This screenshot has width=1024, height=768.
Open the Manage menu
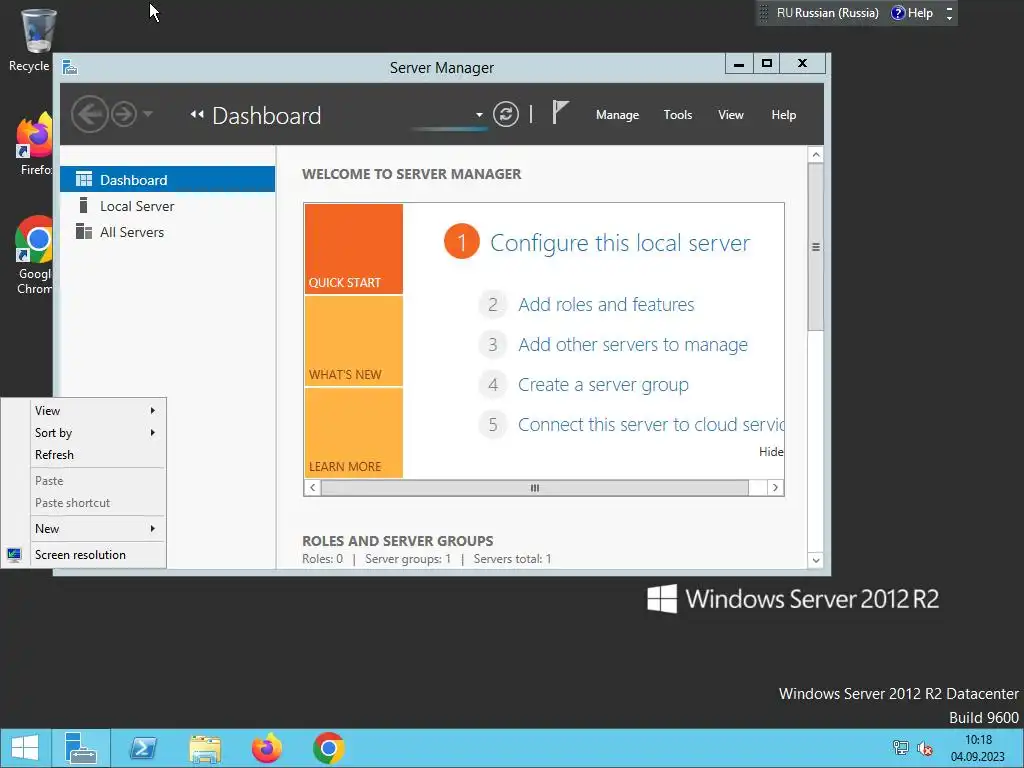tap(617, 115)
